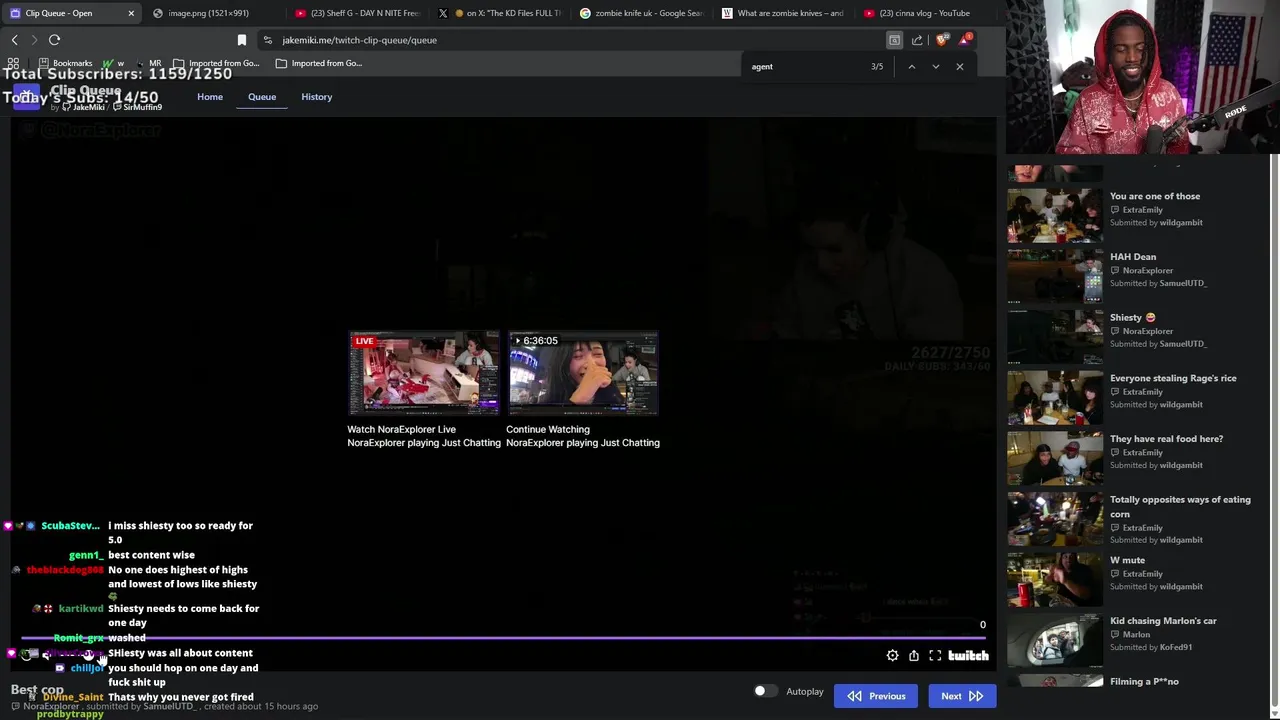Open first Imported from Go... bookmarks folder
Image resolution: width=1280 pixels, height=720 pixels.
point(216,63)
